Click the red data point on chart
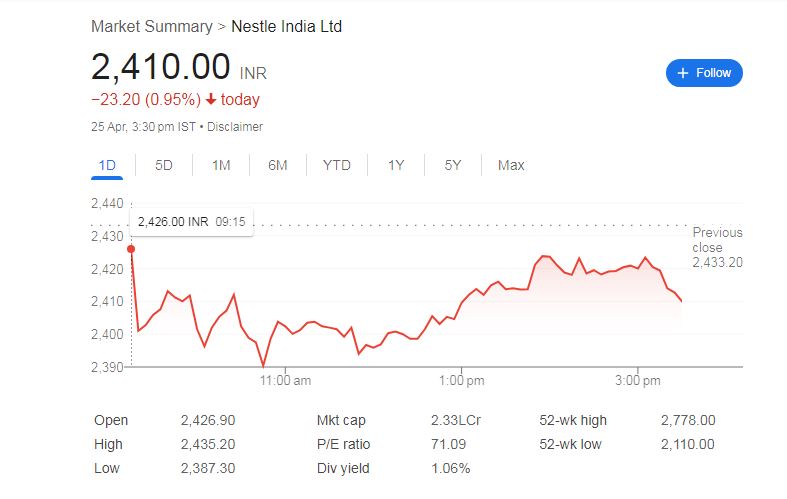Viewport: 787px width, 499px height. tap(131, 249)
